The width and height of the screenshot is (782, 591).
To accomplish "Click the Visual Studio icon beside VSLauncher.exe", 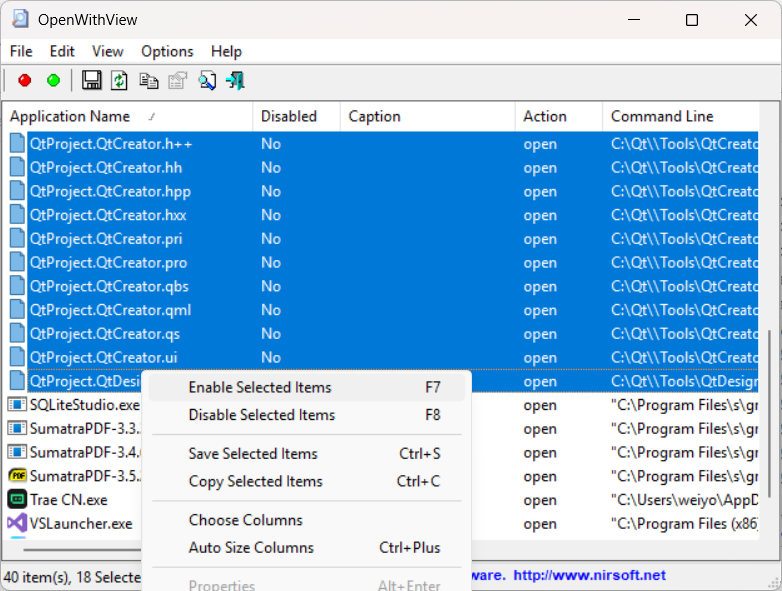I will pos(17,523).
